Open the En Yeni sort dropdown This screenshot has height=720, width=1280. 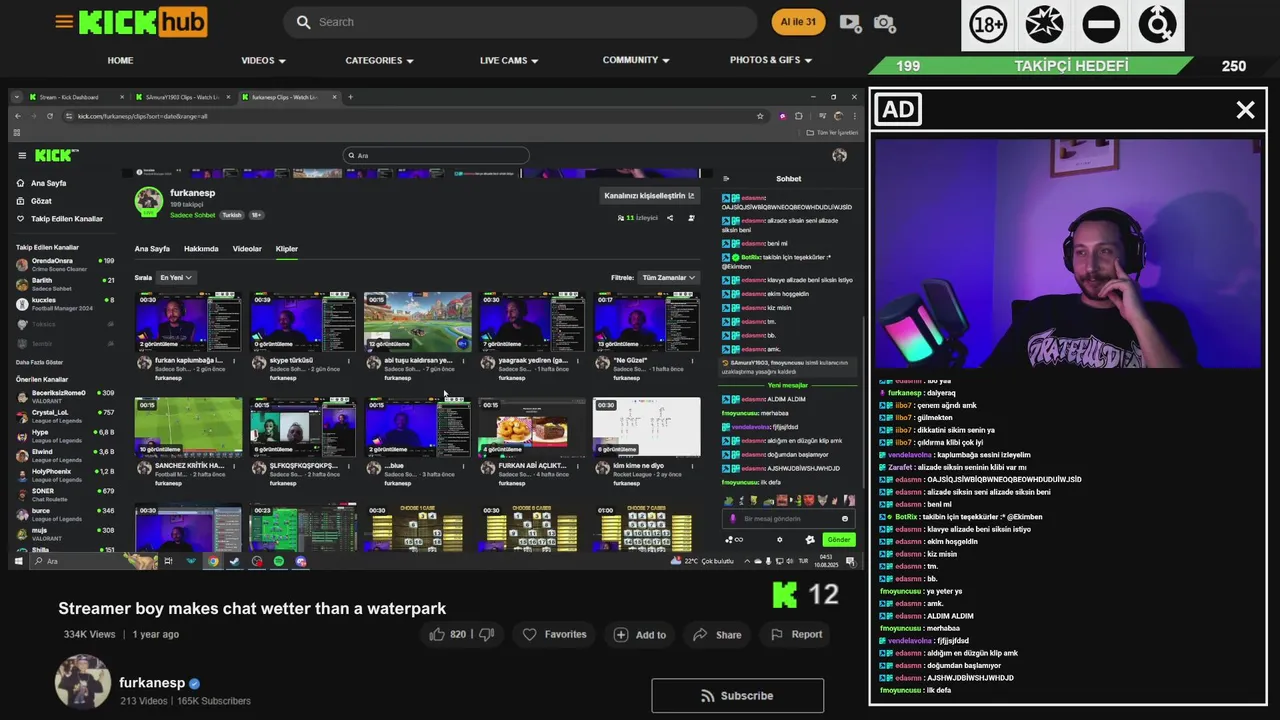pos(176,277)
